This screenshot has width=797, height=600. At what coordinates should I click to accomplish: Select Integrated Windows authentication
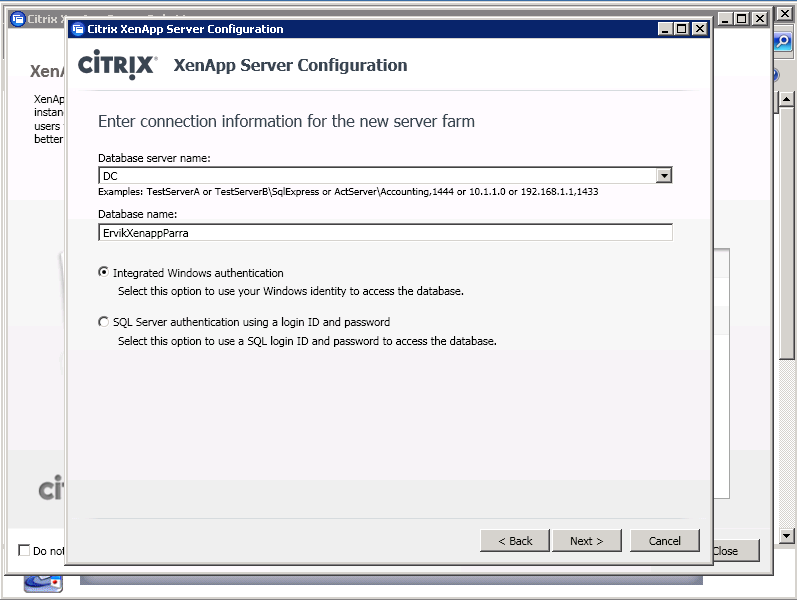104,273
